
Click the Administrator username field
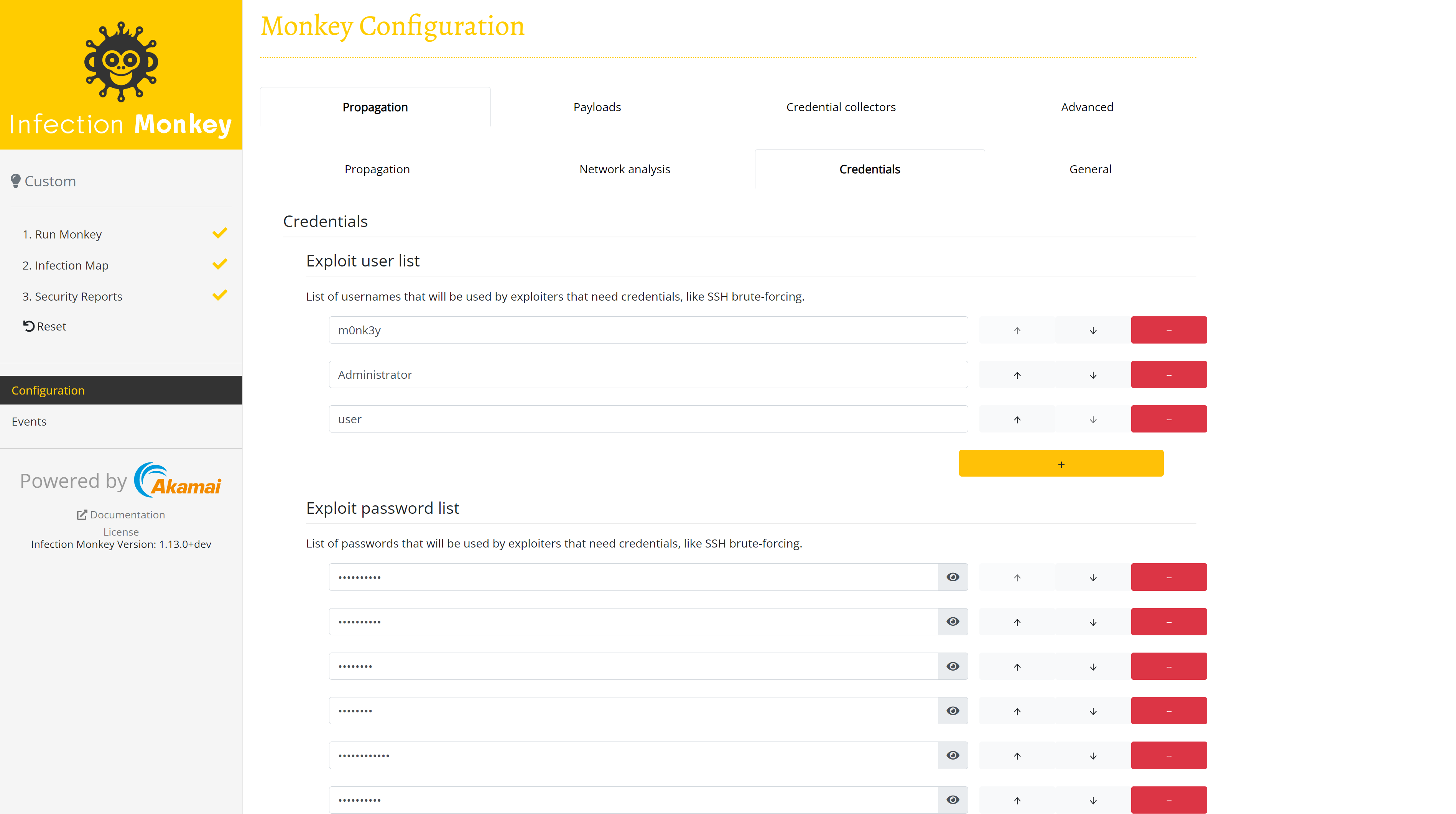(x=648, y=375)
